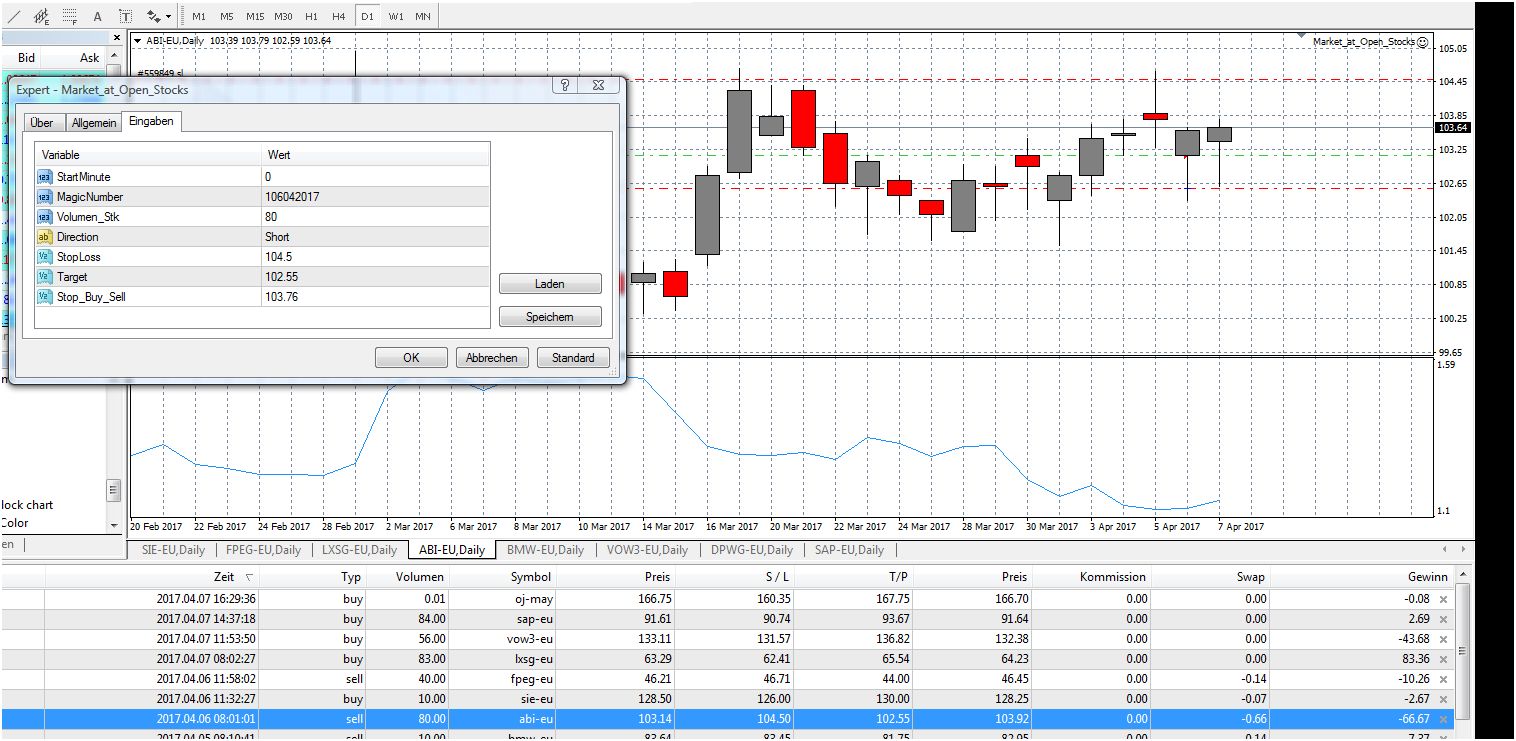Select the equidistant channel tool
The height and width of the screenshot is (741, 1516).
(x=41, y=16)
